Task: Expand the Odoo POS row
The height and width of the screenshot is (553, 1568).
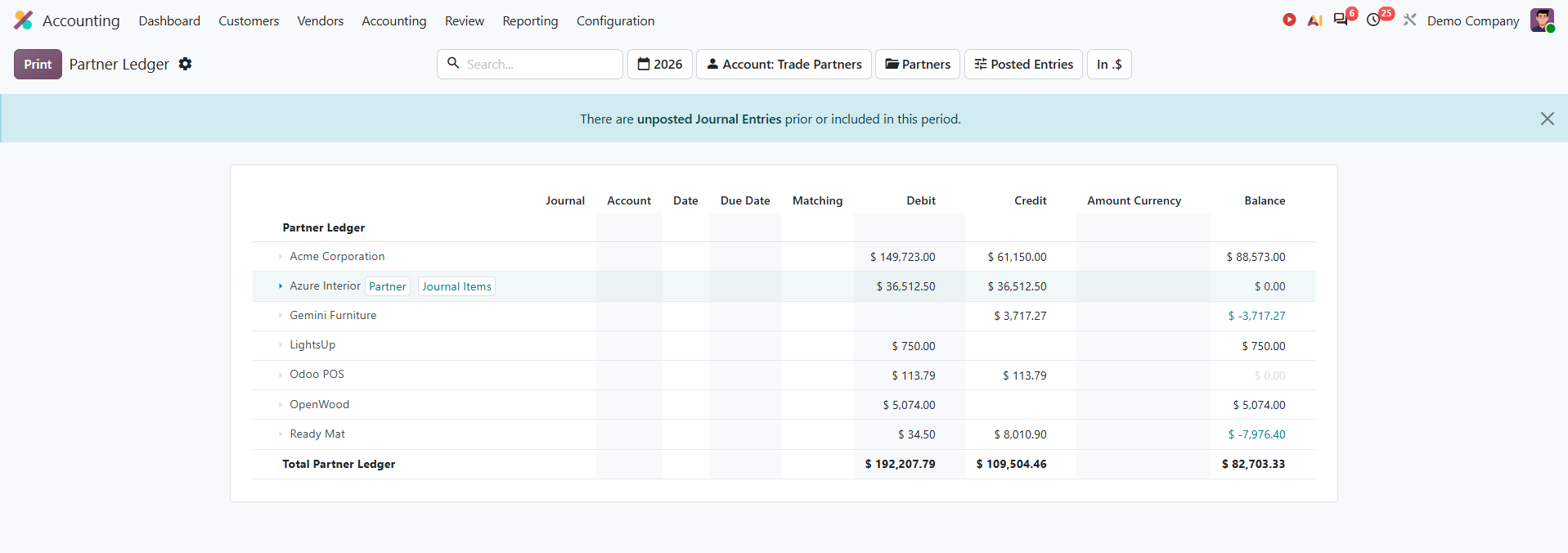Action: click(x=281, y=375)
